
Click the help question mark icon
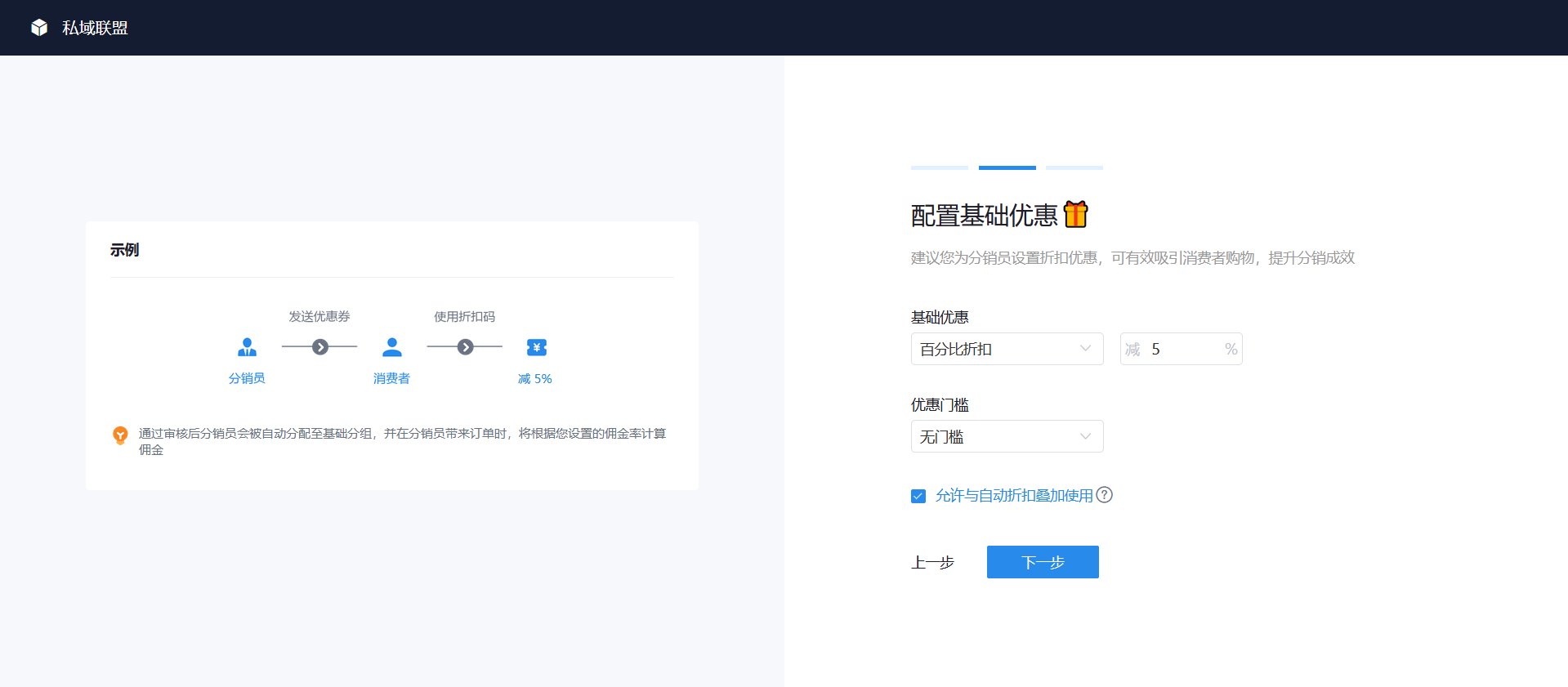click(1105, 495)
